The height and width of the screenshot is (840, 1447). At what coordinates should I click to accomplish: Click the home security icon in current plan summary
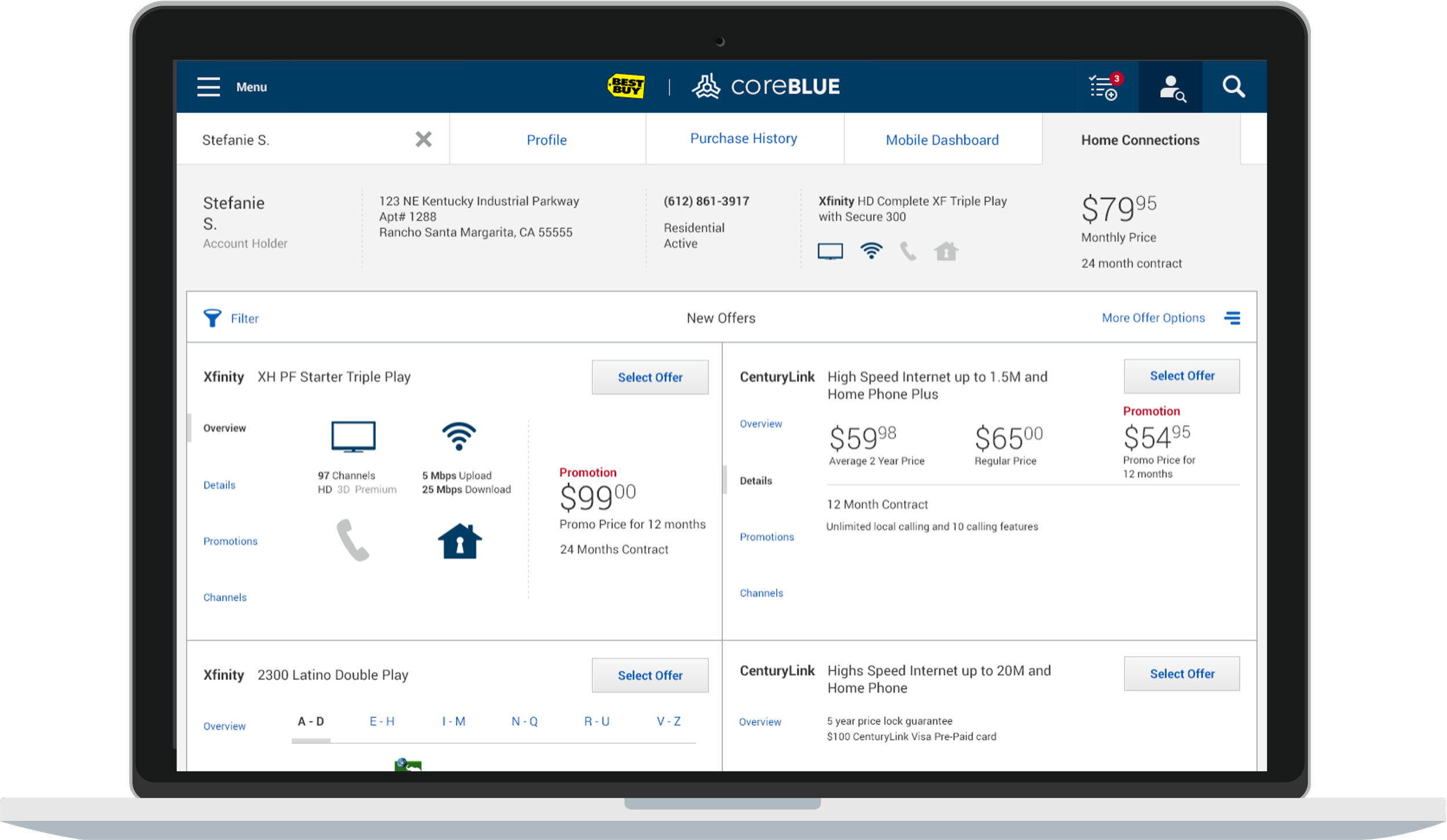point(946,251)
